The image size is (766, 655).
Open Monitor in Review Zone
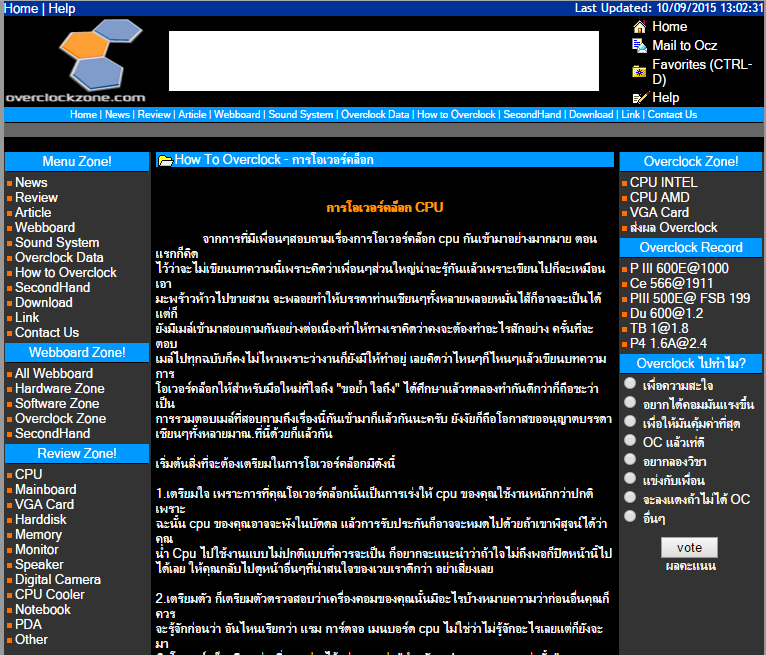pos(37,549)
